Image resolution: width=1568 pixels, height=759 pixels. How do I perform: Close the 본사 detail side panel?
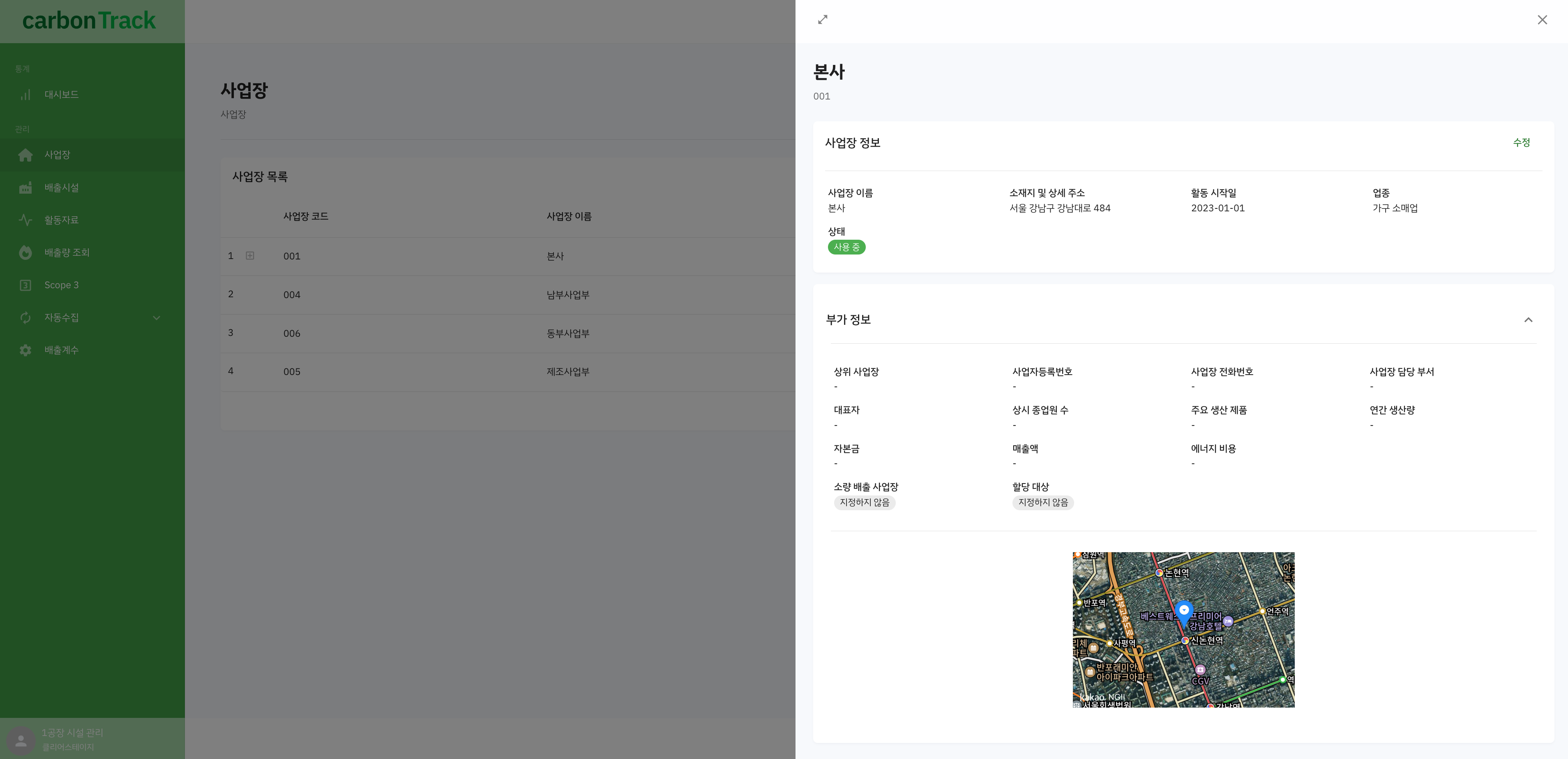click(x=1543, y=19)
